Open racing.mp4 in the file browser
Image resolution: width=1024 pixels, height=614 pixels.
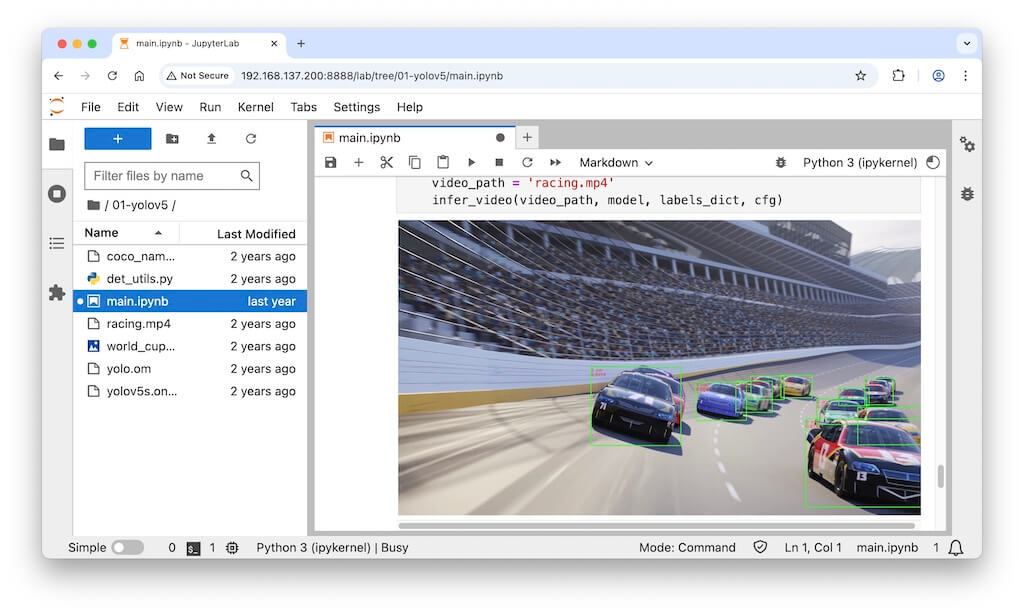click(x=139, y=324)
